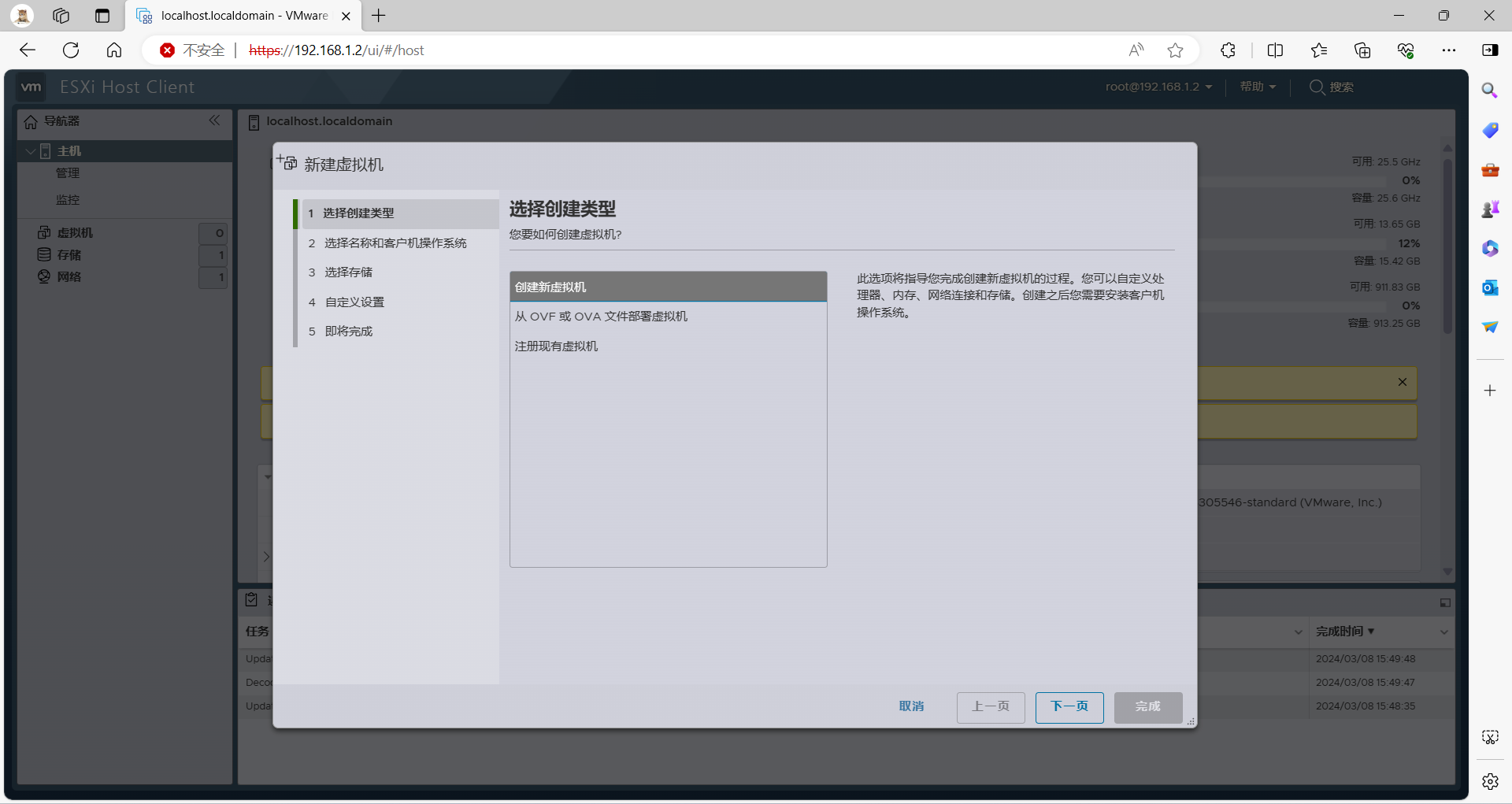Open 网络 in the navigator panel

click(x=69, y=276)
